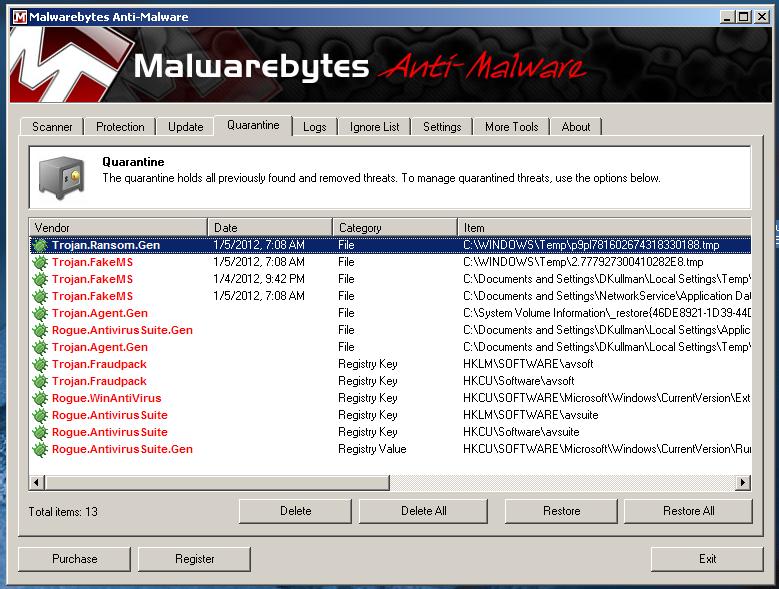Click the horizontal scrollbar left arrow
Viewport: 779px width, 589px height.
(x=37, y=482)
